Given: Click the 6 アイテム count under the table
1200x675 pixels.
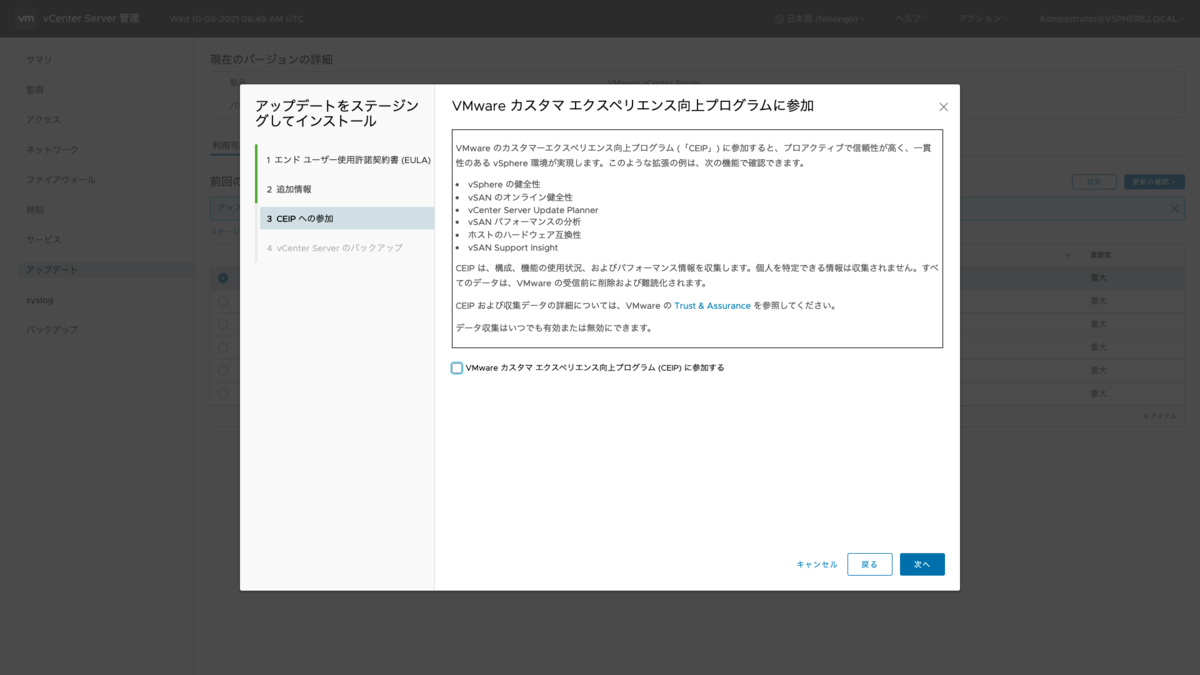Looking at the screenshot, I should (1160, 415).
